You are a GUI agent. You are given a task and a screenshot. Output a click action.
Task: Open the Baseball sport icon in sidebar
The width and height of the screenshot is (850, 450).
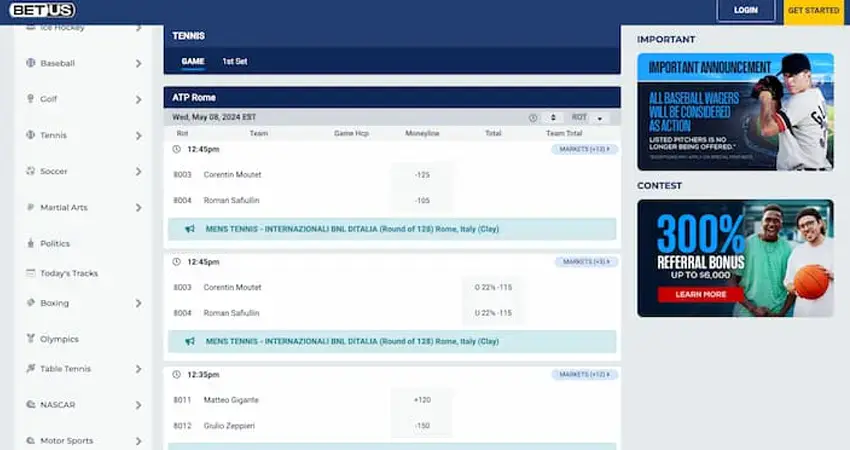(x=30, y=63)
